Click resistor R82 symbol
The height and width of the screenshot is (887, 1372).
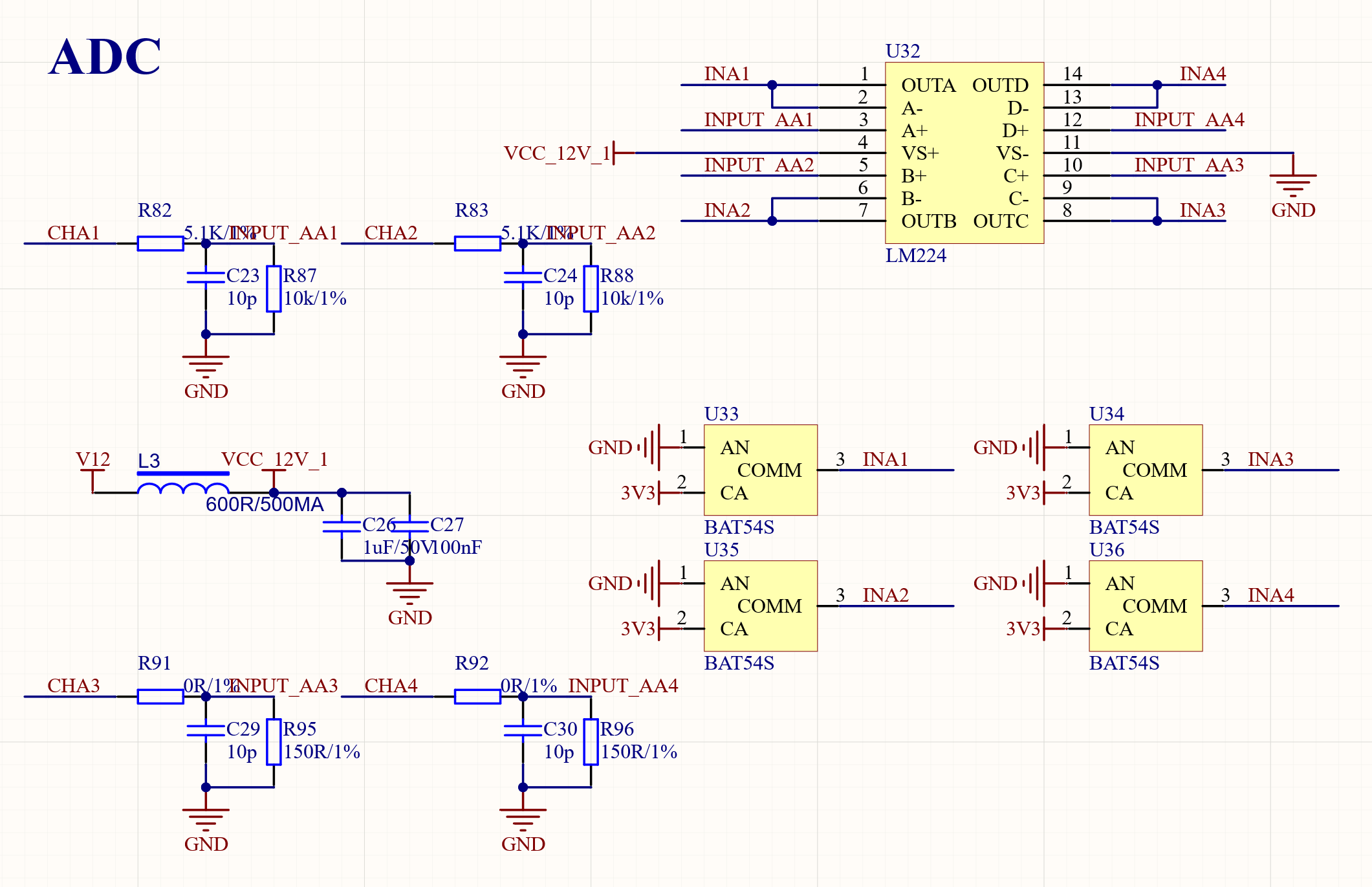click(160, 243)
